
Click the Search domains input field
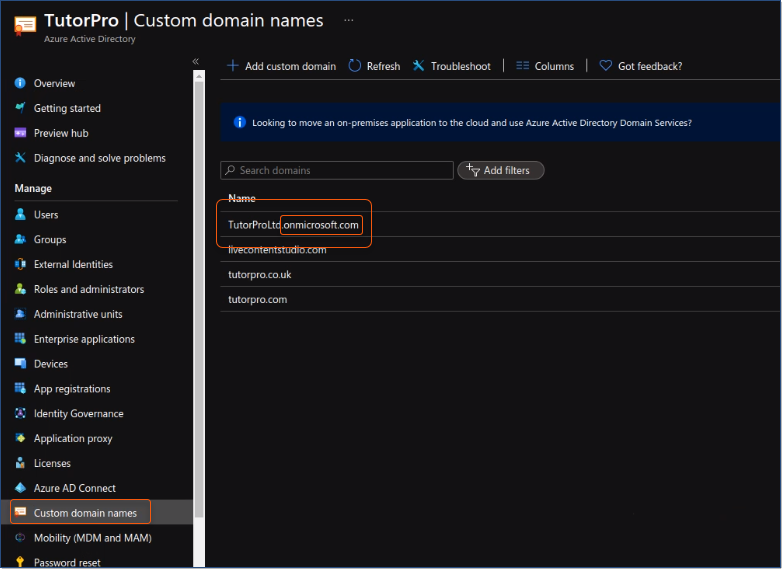(337, 170)
